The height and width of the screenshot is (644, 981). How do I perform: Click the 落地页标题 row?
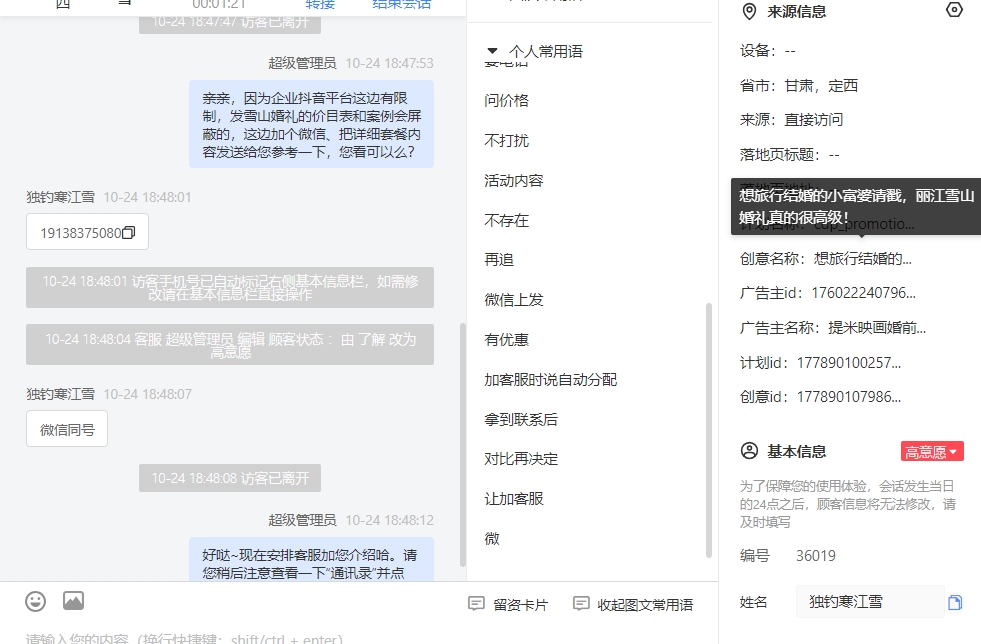pos(790,155)
